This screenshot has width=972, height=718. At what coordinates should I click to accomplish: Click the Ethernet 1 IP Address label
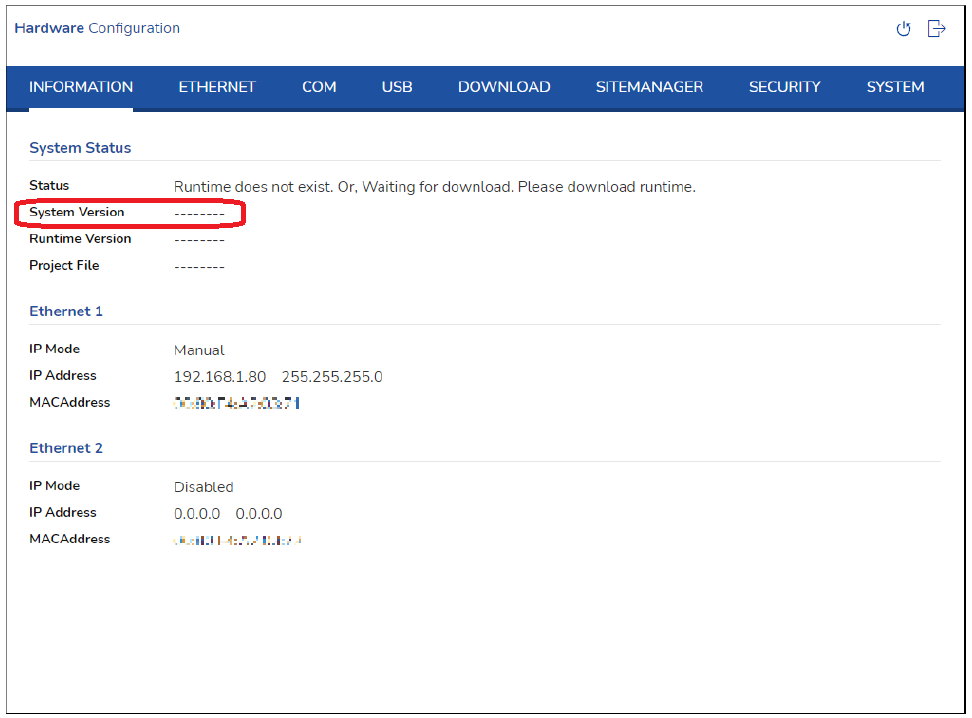tap(63, 376)
